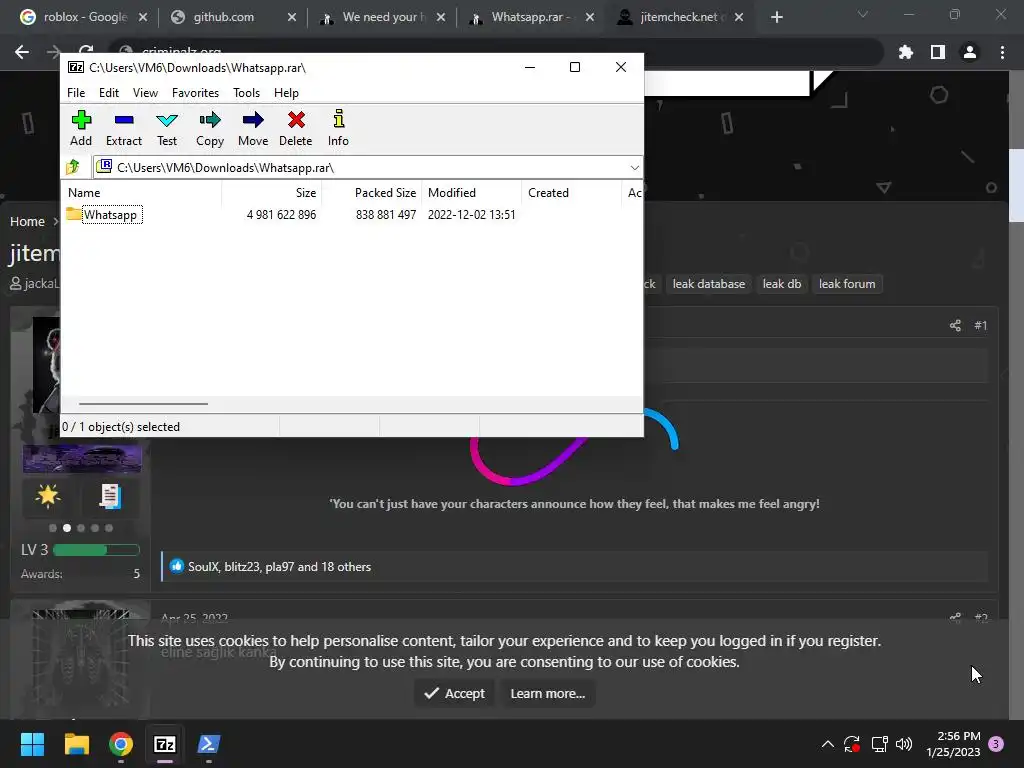Expand the 7-Zip address path dropdown

[x=634, y=168]
